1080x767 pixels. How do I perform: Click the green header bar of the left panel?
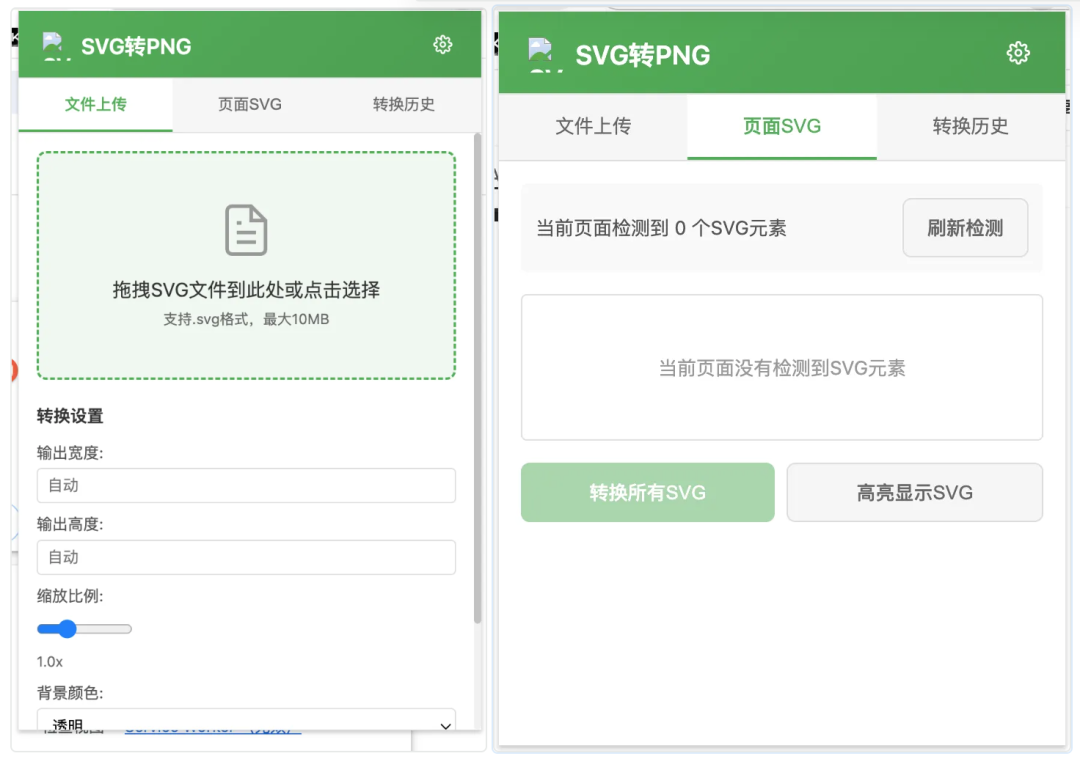pos(250,44)
